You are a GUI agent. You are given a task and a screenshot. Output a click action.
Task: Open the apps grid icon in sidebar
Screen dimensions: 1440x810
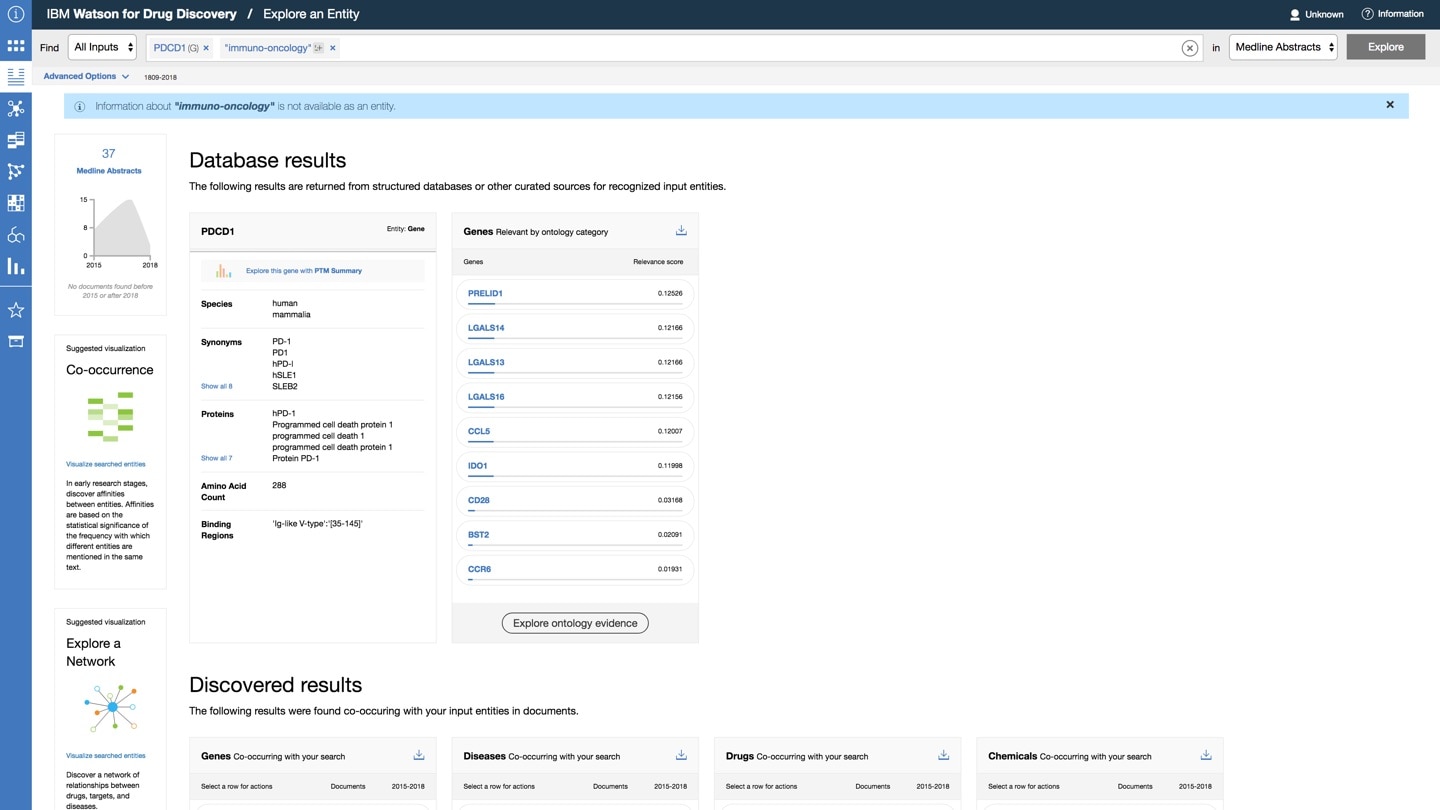pos(16,46)
